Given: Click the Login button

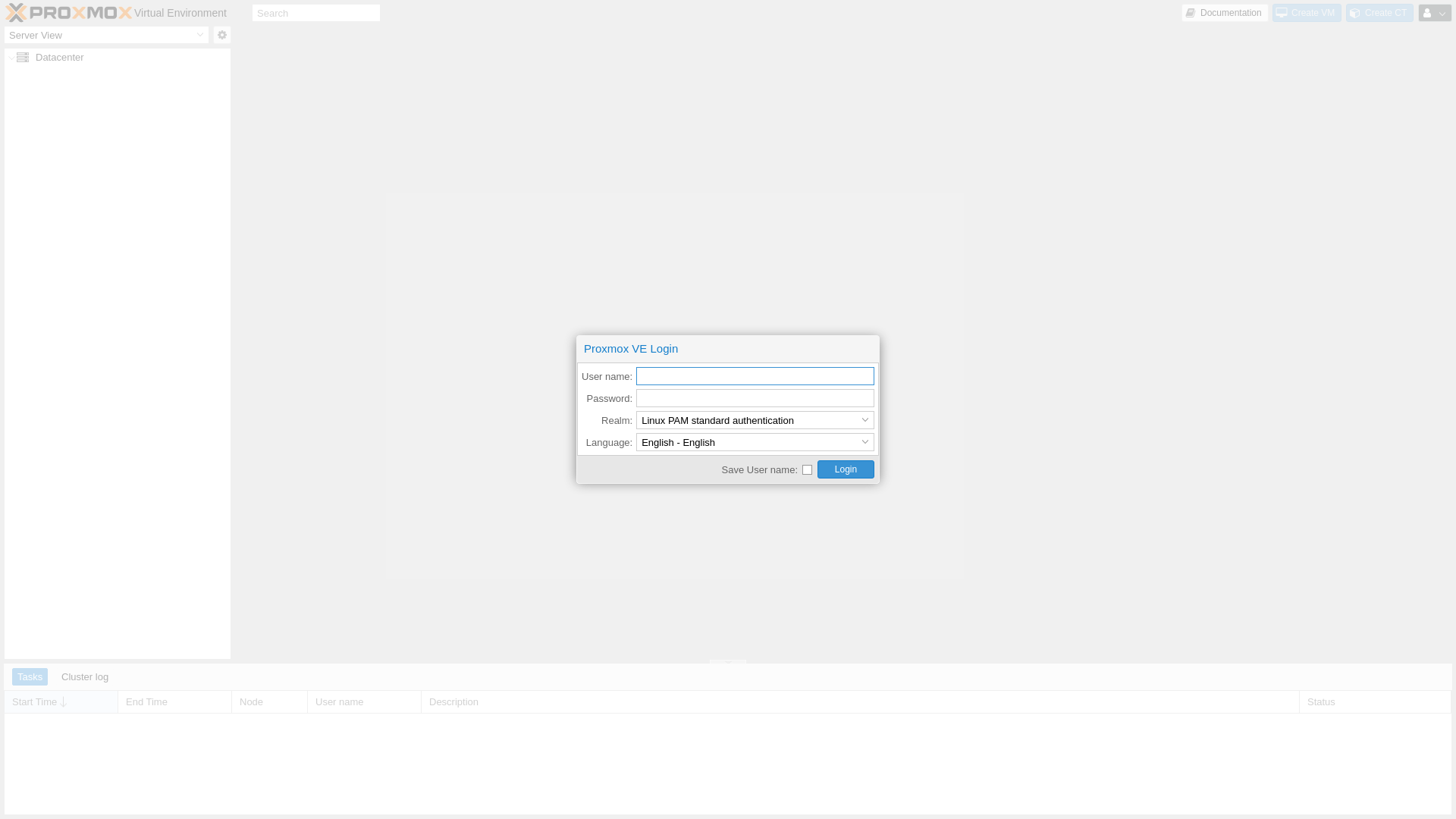Looking at the screenshot, I should [x=846, y=469].
